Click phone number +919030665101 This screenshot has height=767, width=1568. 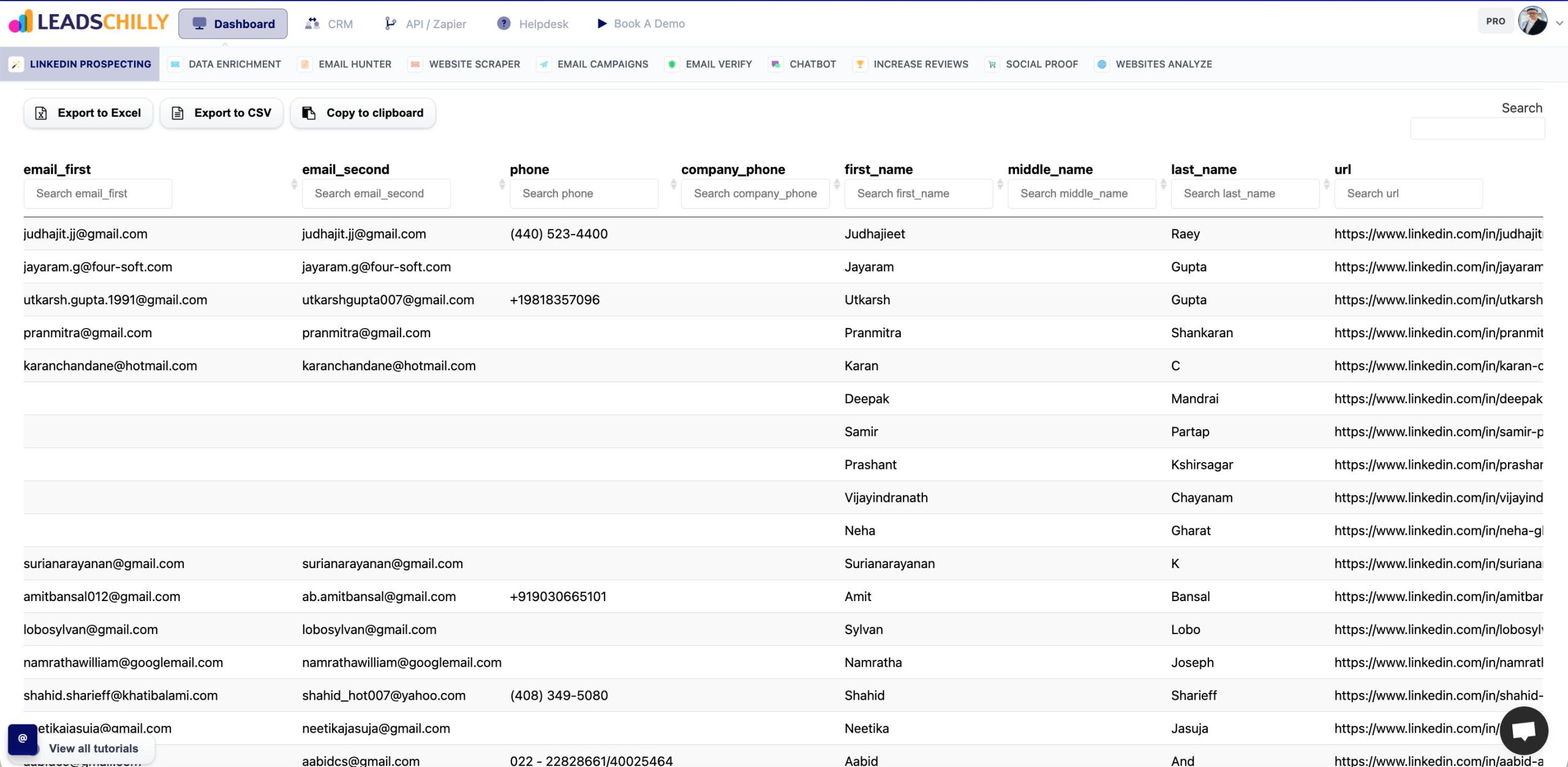(x=558, y=597)
